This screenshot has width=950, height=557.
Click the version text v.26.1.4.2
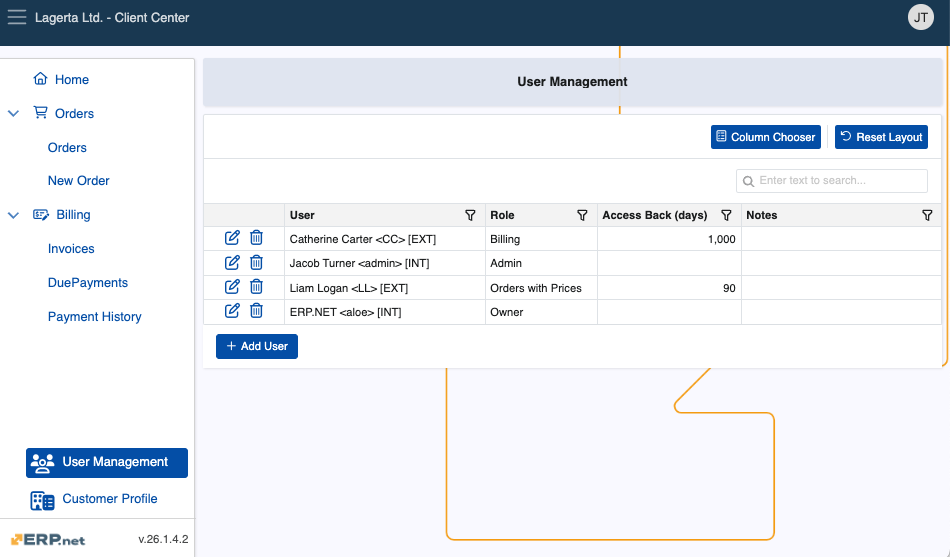163,539
